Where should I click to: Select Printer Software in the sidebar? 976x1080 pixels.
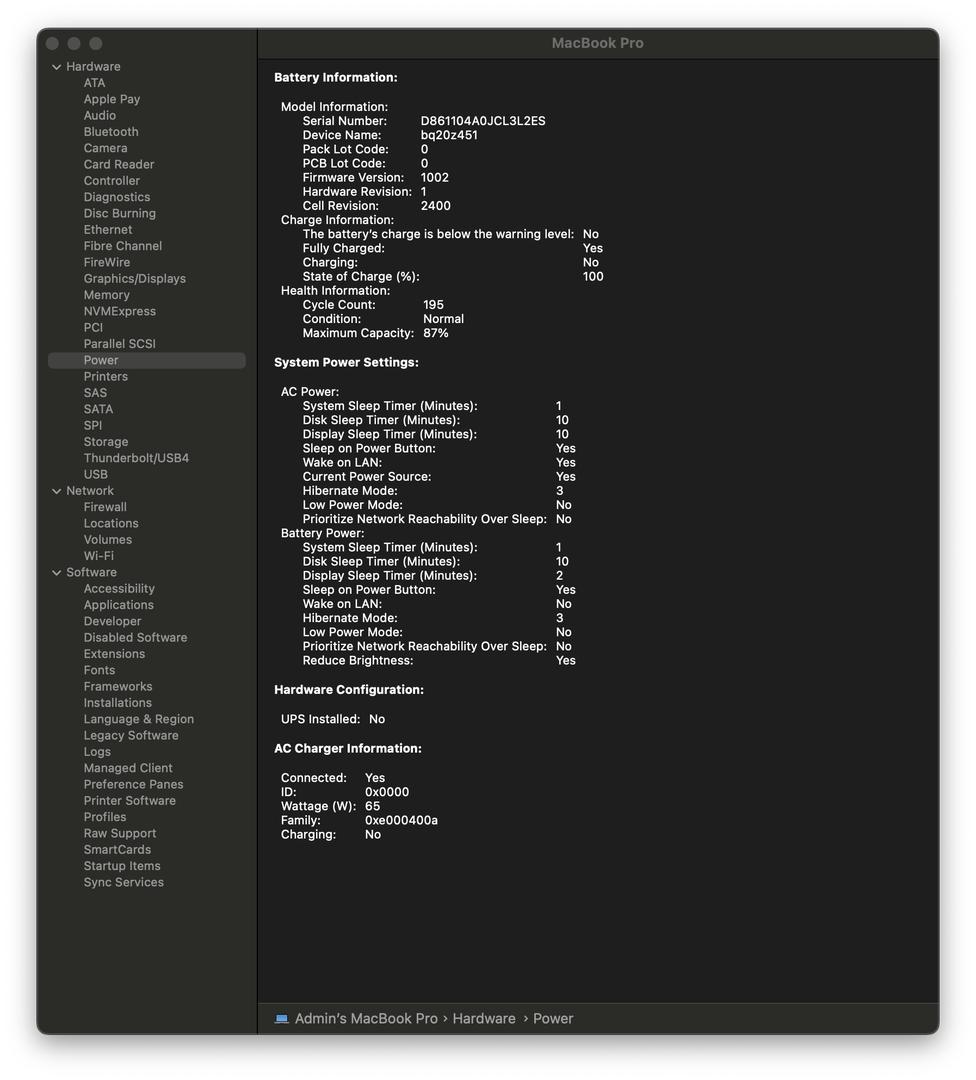point(129,801)
